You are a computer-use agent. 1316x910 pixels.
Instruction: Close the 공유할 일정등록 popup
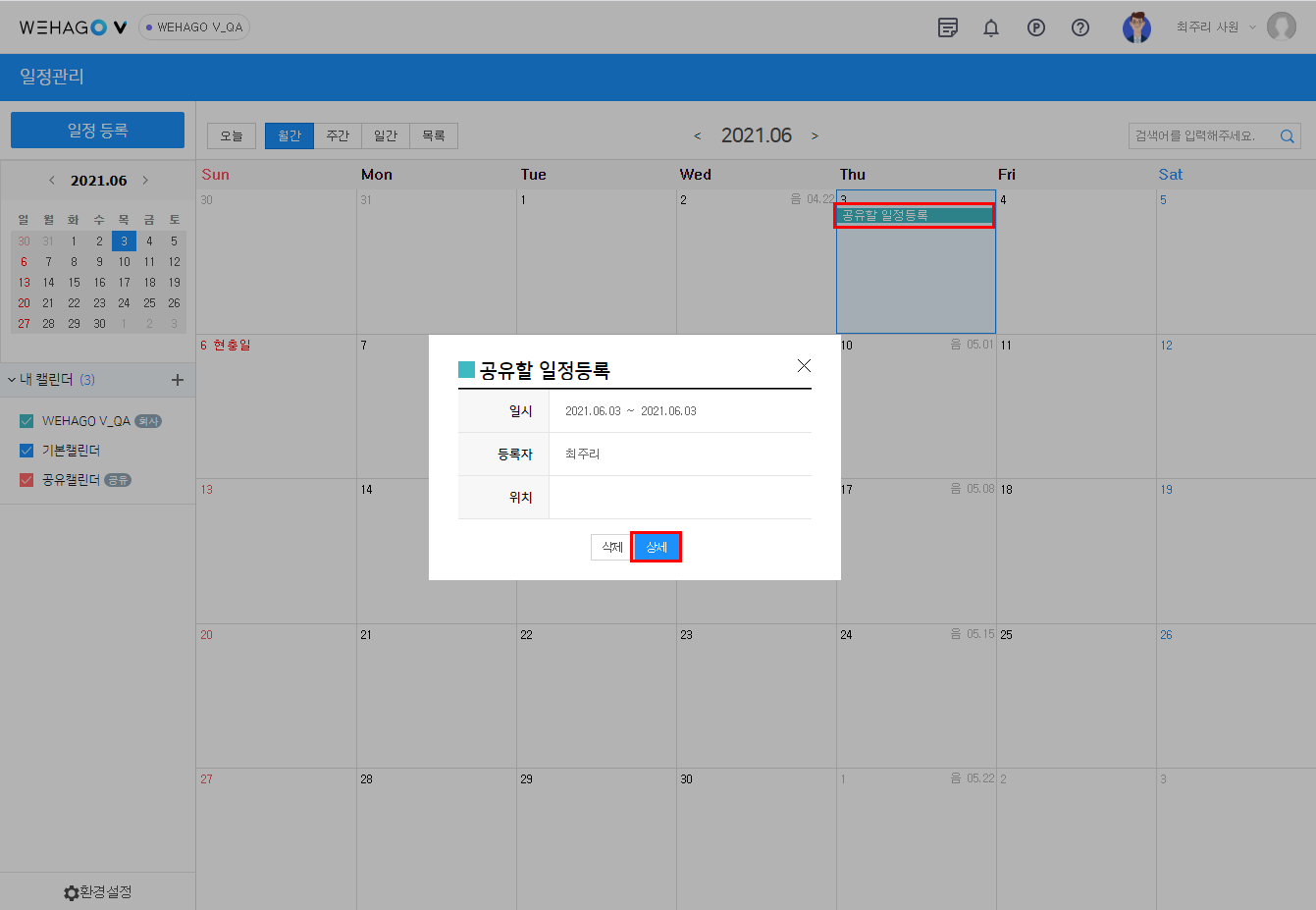[x=804, y=366]
